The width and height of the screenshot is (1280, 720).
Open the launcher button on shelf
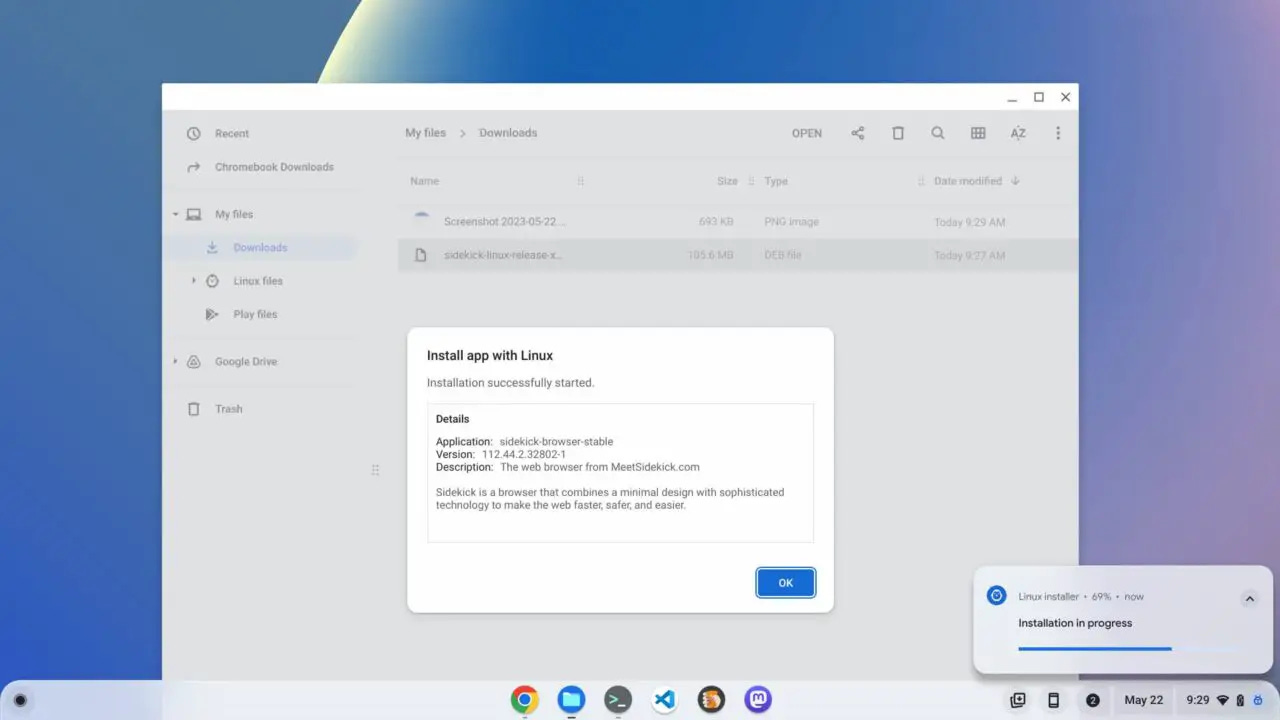20,700
